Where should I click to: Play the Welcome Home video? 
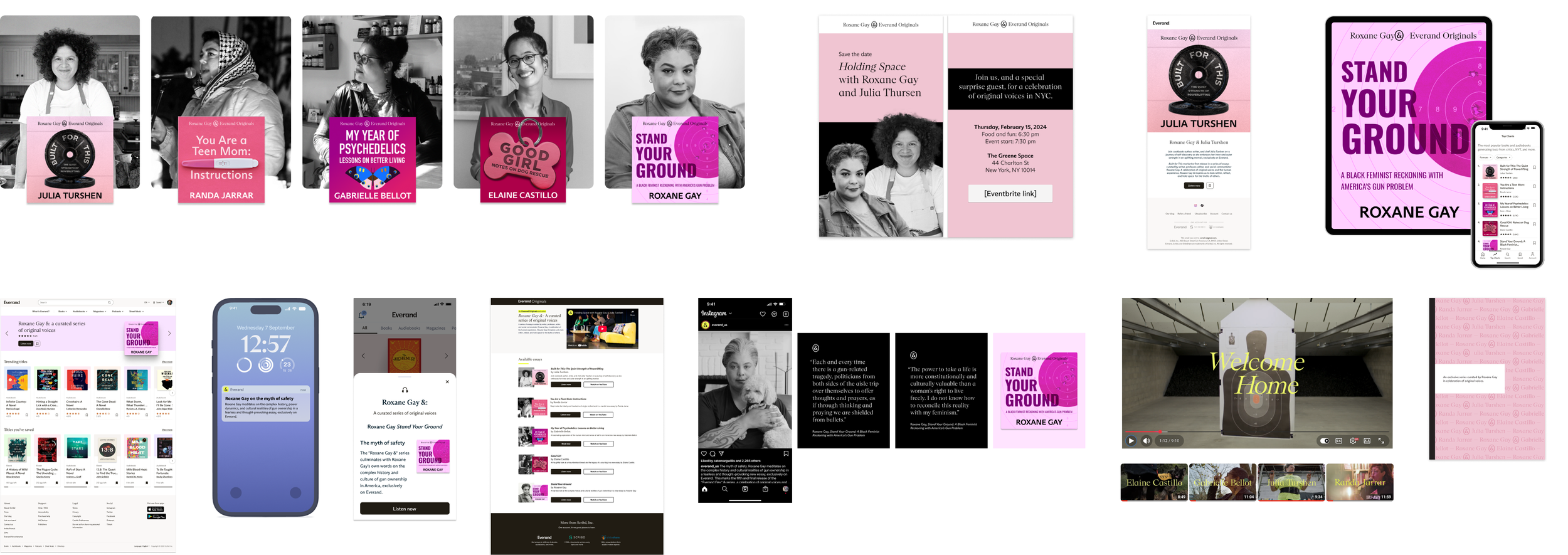[x=1131, y=441]
